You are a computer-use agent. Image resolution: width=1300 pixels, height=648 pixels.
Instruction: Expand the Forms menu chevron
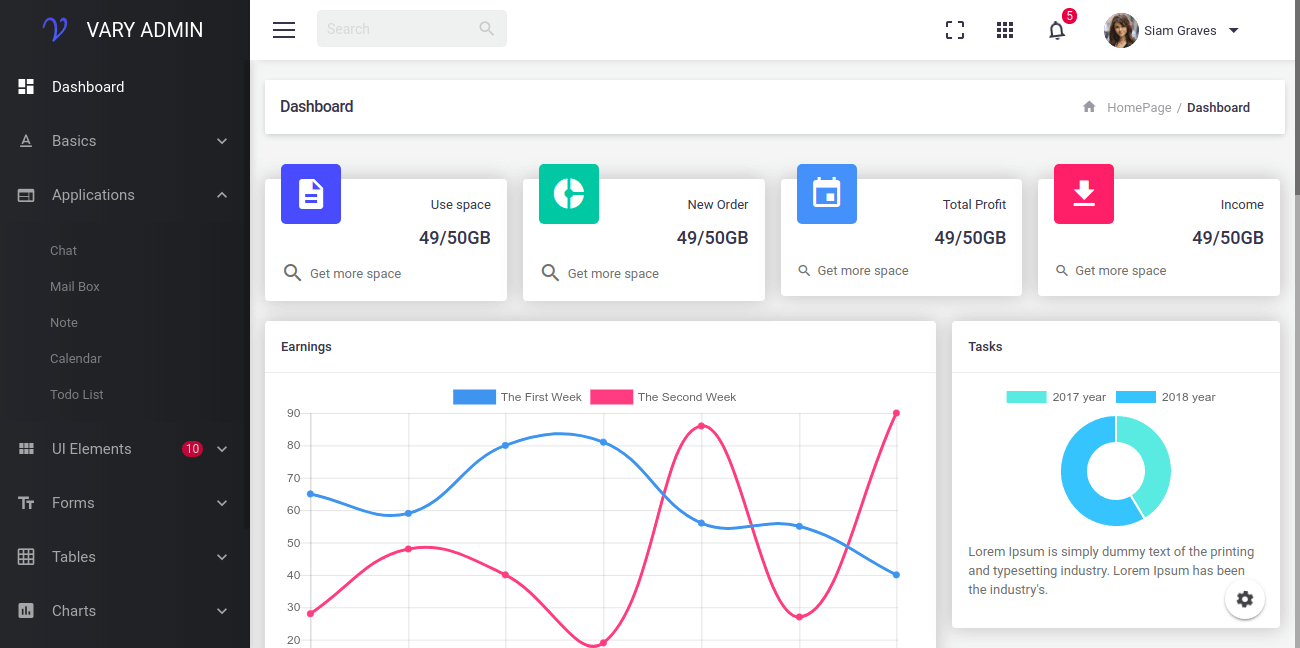pyautogui.click(x=222, y=503)
